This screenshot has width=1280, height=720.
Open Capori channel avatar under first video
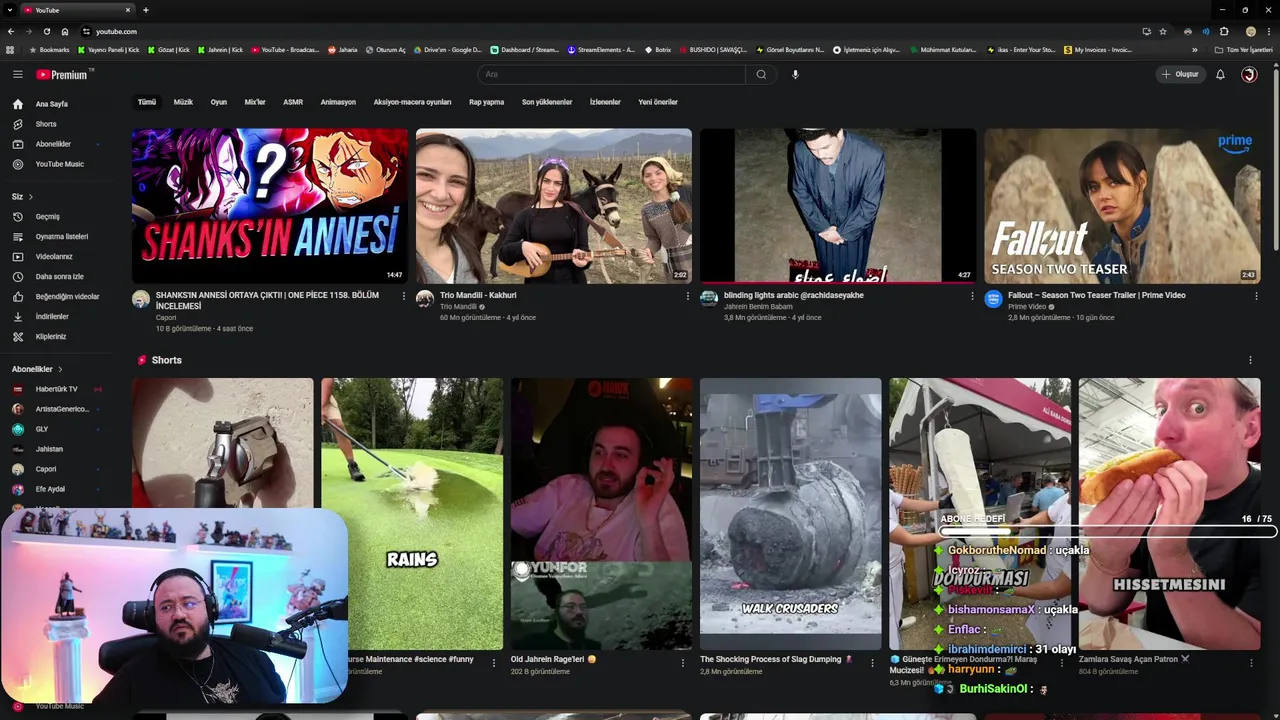(141, 299)
